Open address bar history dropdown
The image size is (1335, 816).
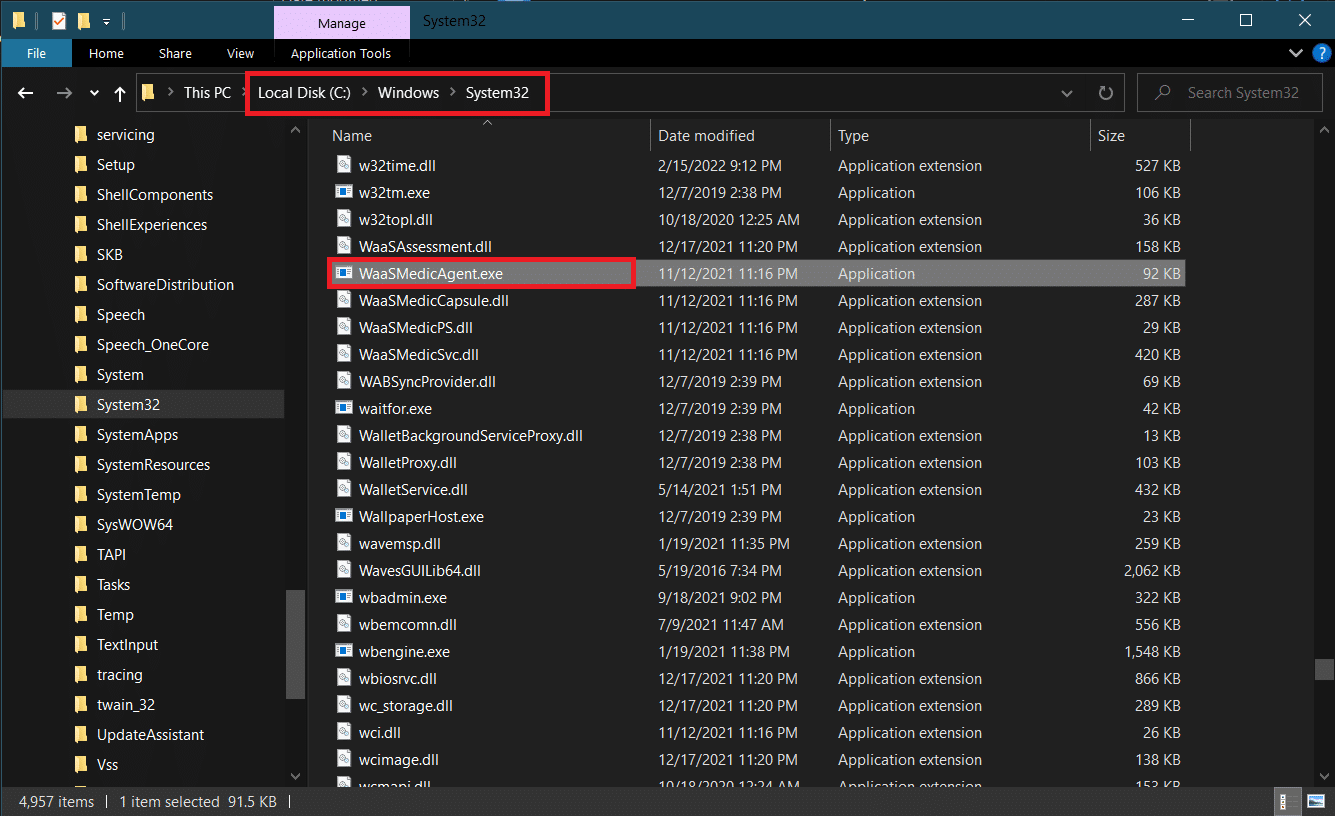click(1068, 93)
